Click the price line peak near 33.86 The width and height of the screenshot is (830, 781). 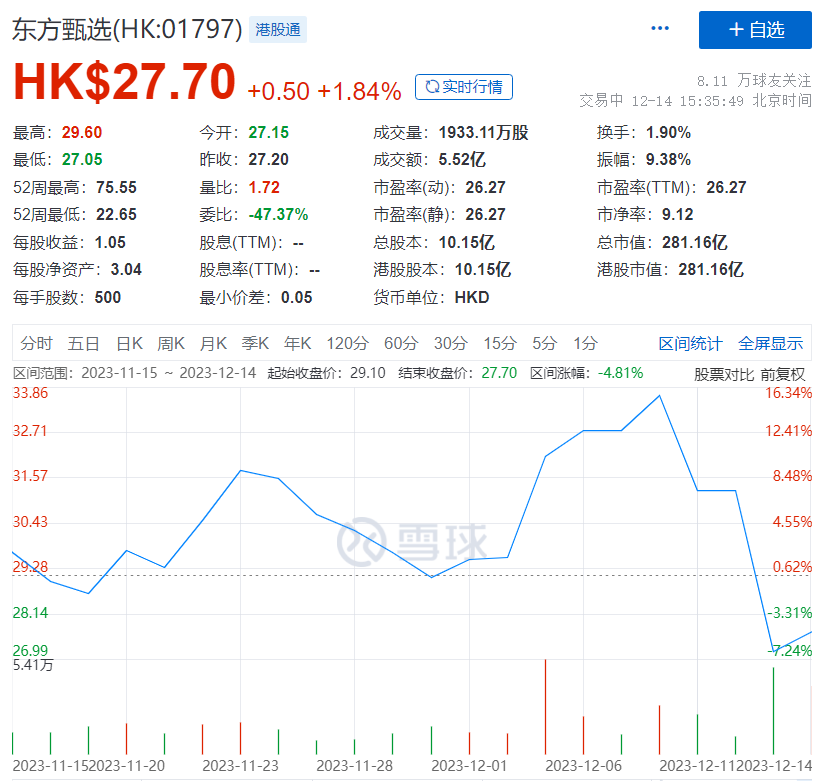(x=659, y=396)
